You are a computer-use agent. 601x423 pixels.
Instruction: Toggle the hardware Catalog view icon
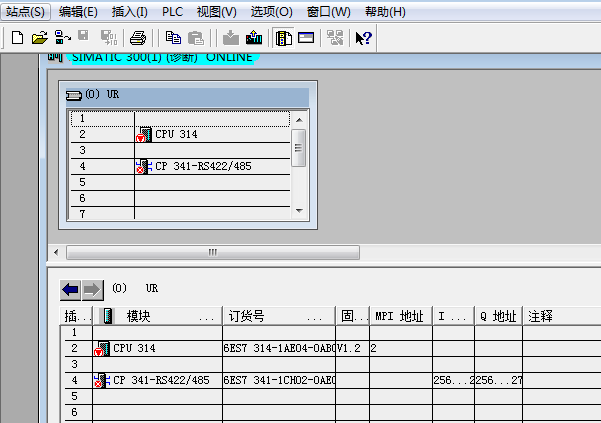coord(284,38)
